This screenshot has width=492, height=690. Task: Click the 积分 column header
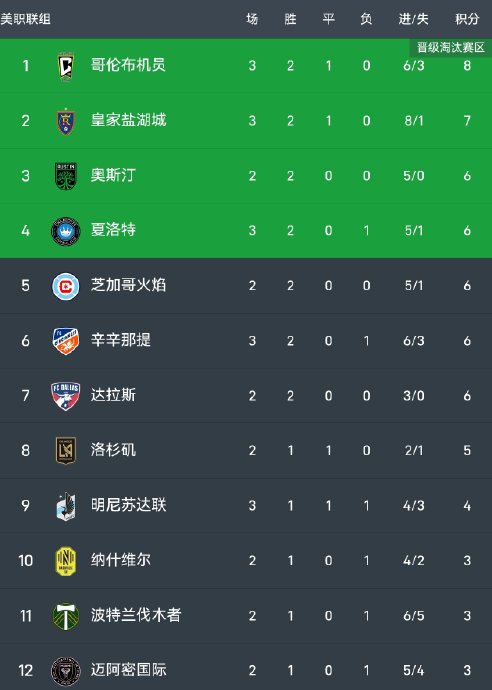[x=467, y=19]
